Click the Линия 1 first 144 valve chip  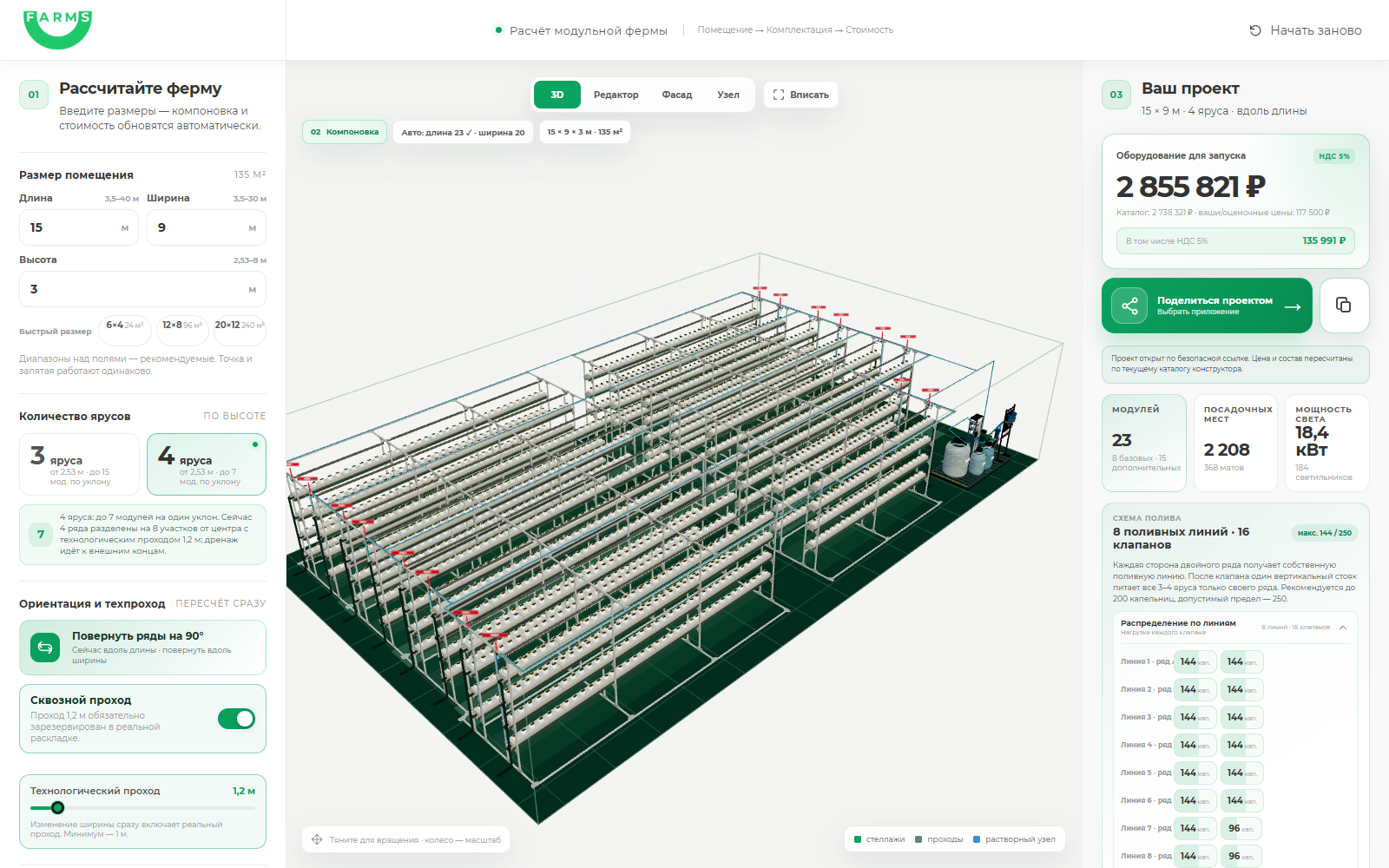coord(1195,662)
